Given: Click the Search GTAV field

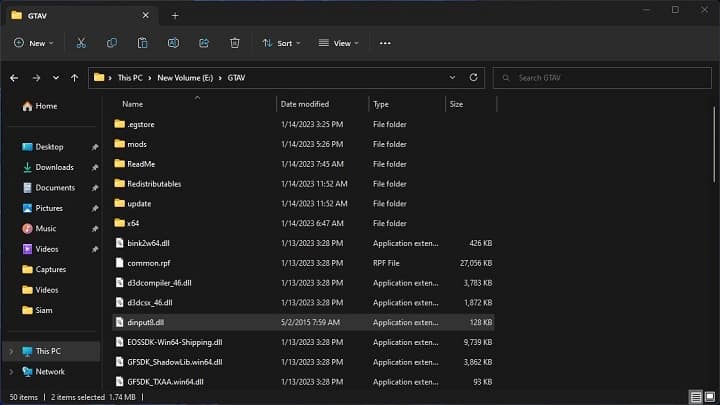Looking at the screenshot, I should point(602,78).
